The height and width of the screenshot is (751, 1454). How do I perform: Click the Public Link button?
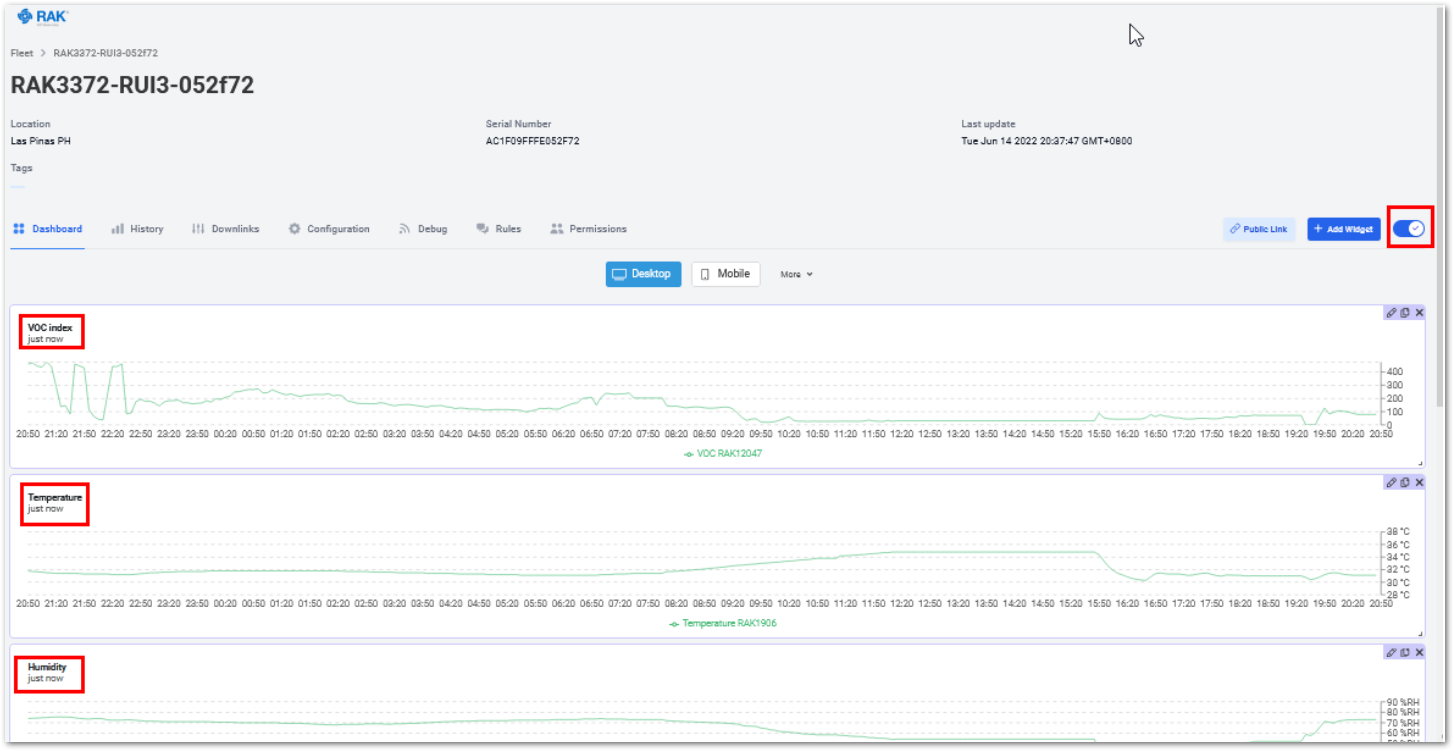click(x=1259, y=229)
